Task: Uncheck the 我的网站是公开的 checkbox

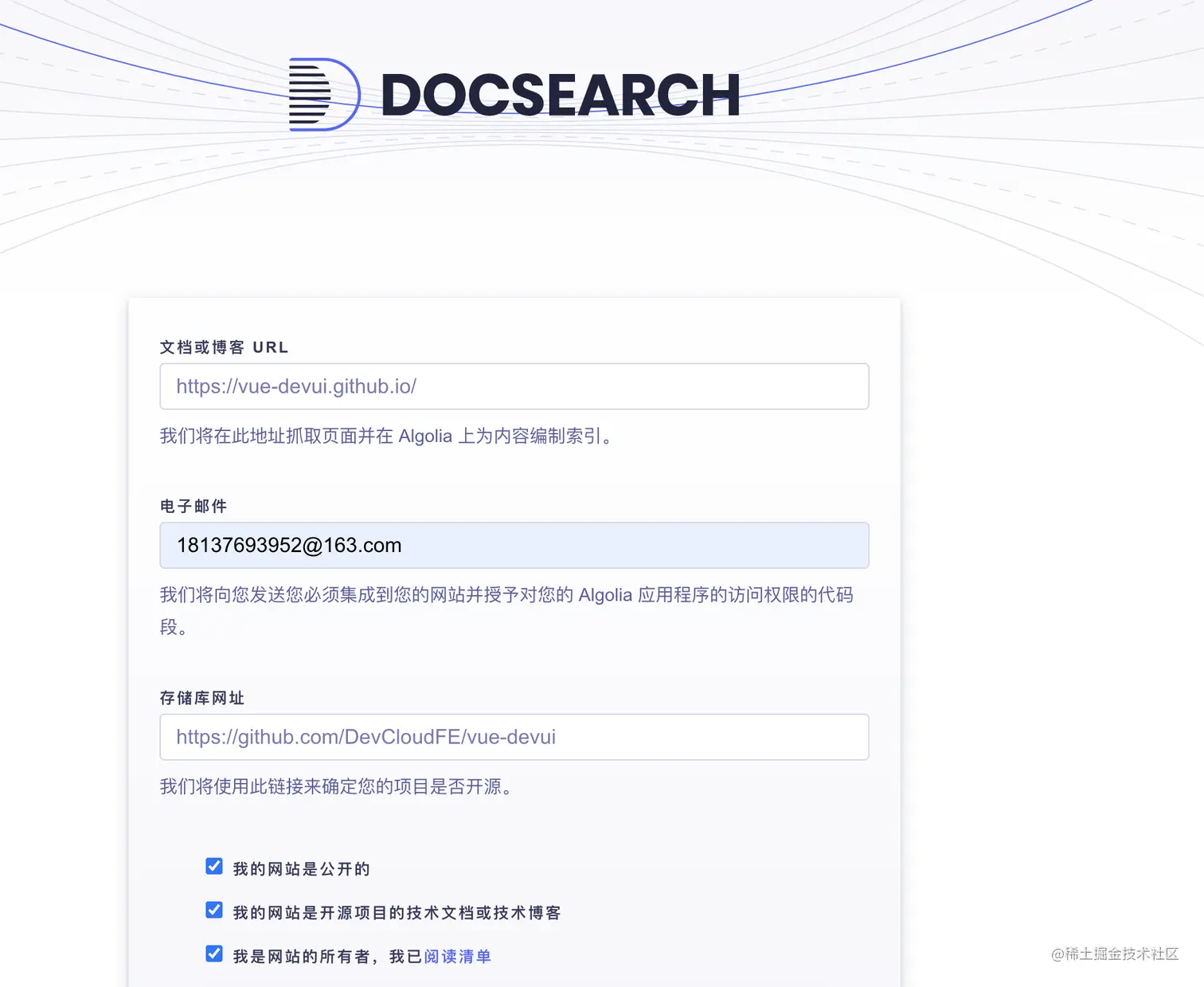Action: (214, 866)
